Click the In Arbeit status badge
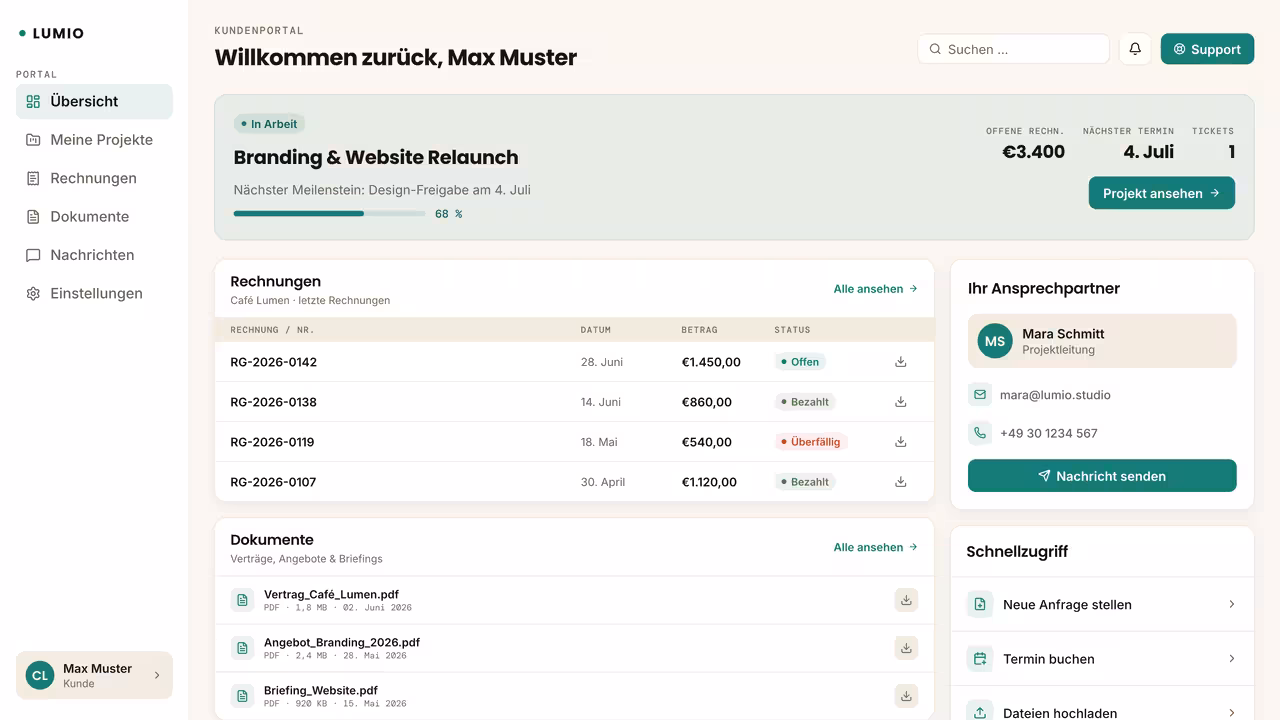Image resolution: width=1280 pixels, height=720 pixels. [x=269, y=124]
